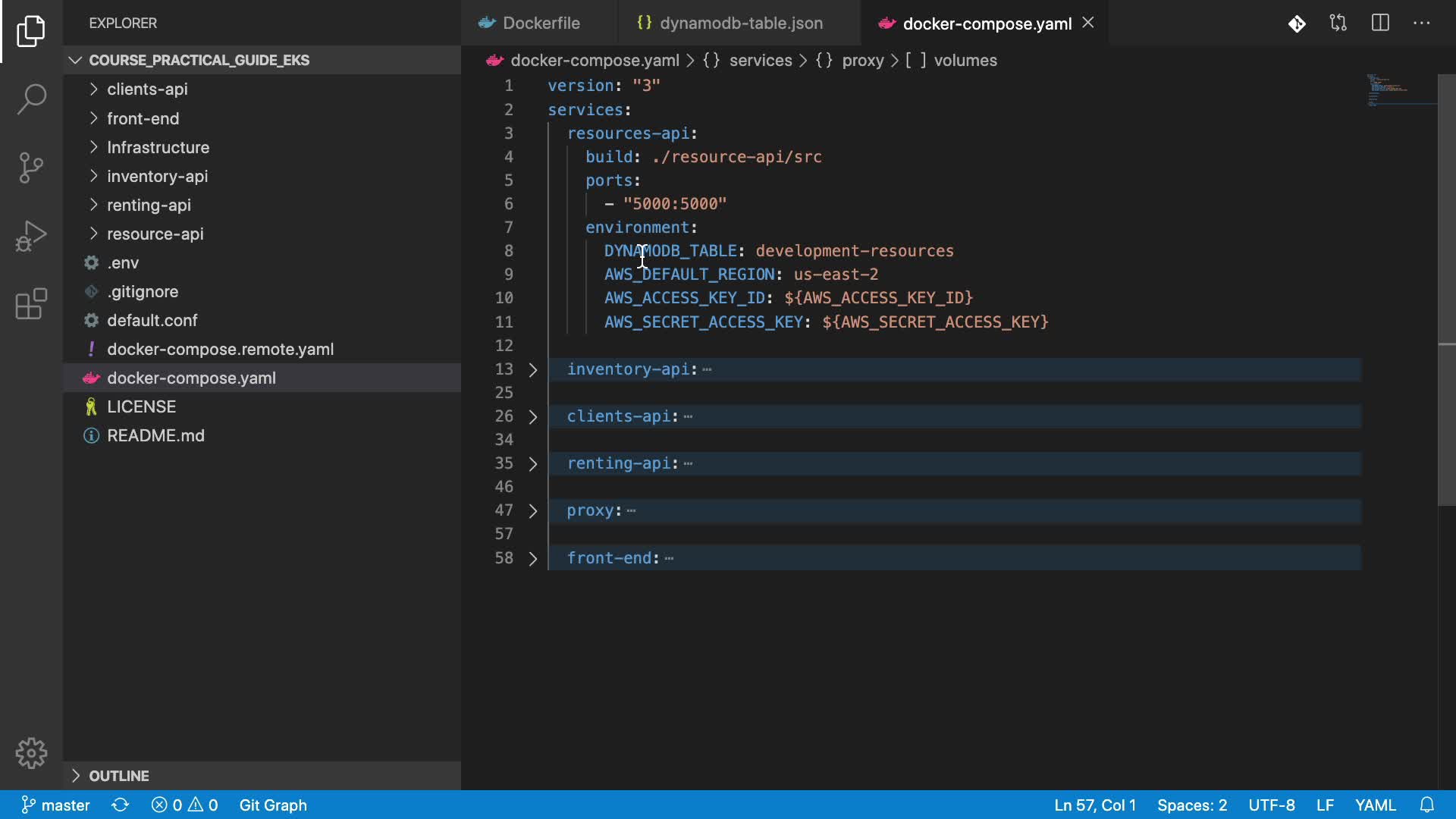1456x819 pixels.
Task: Open the Search view in activity bar
Action: coord(31,99)
